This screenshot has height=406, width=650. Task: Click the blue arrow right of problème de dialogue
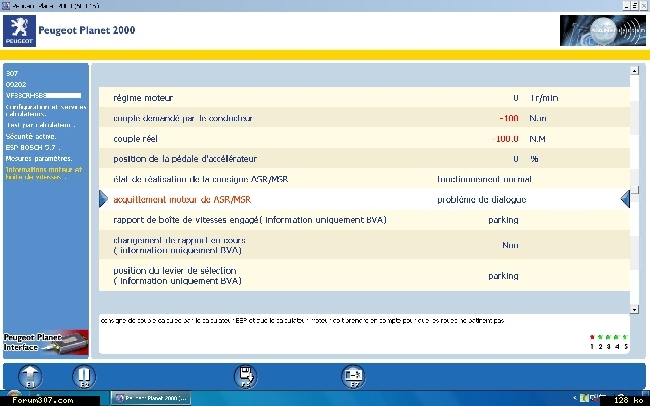626,199
